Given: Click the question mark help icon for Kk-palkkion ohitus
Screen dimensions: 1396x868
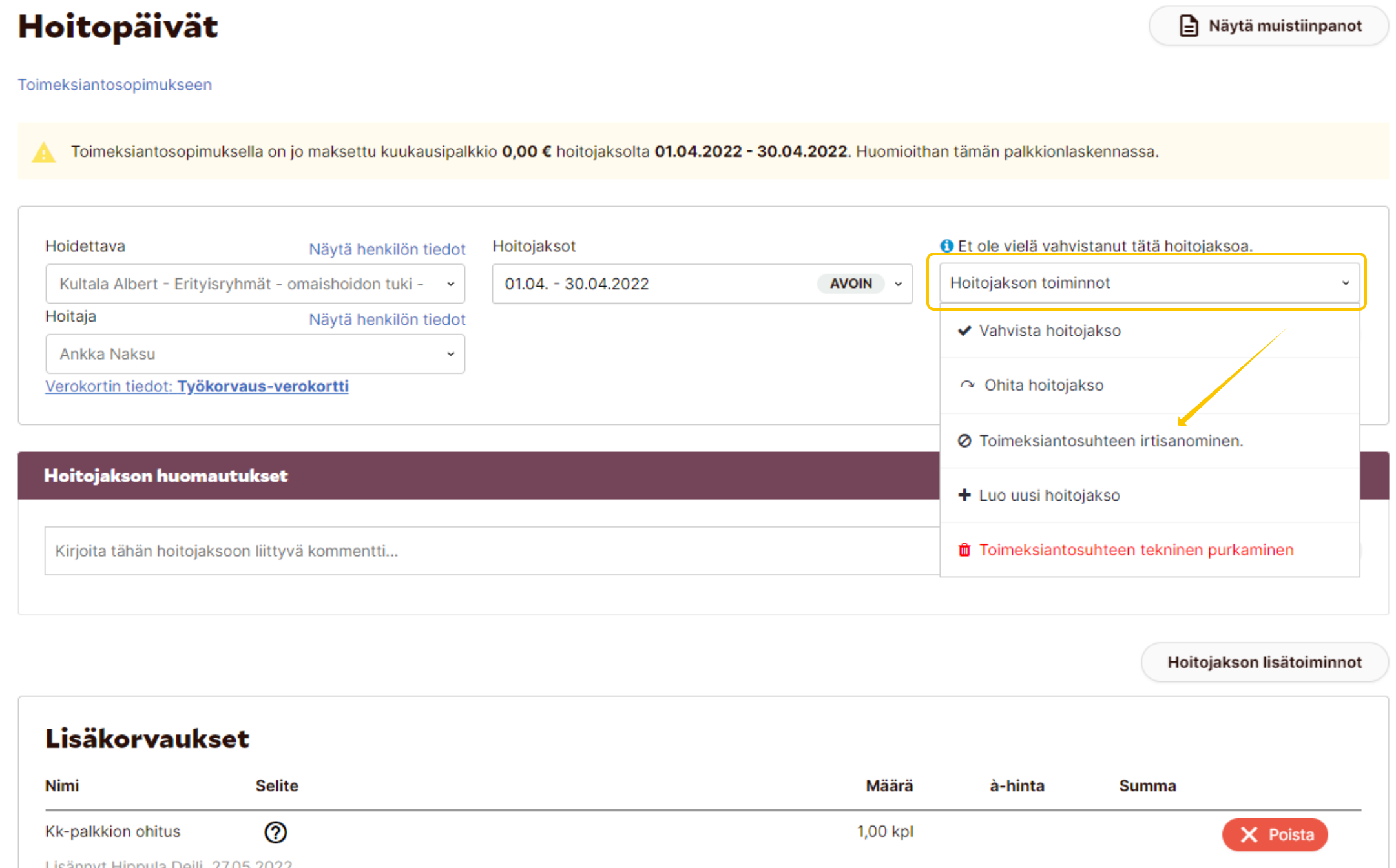Looking at the screenshot, I should click(276, 832).
